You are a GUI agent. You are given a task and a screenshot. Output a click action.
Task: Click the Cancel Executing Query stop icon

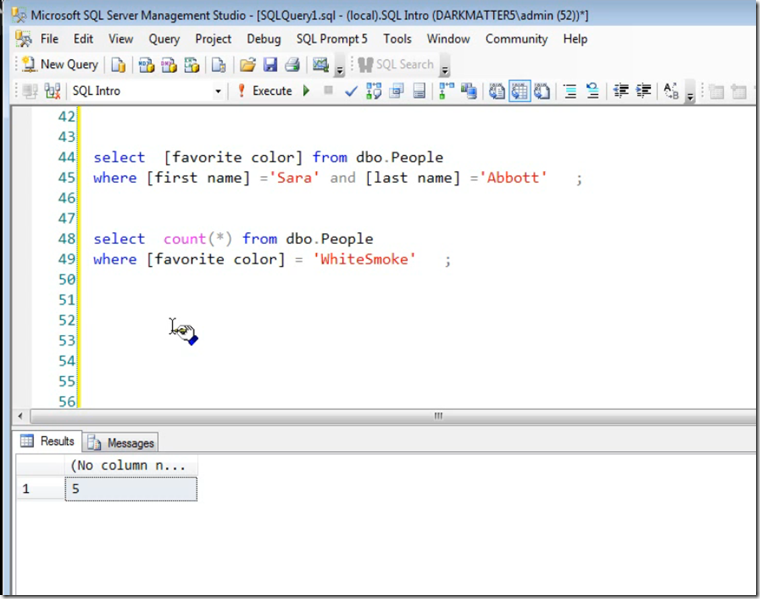(328, 90)
